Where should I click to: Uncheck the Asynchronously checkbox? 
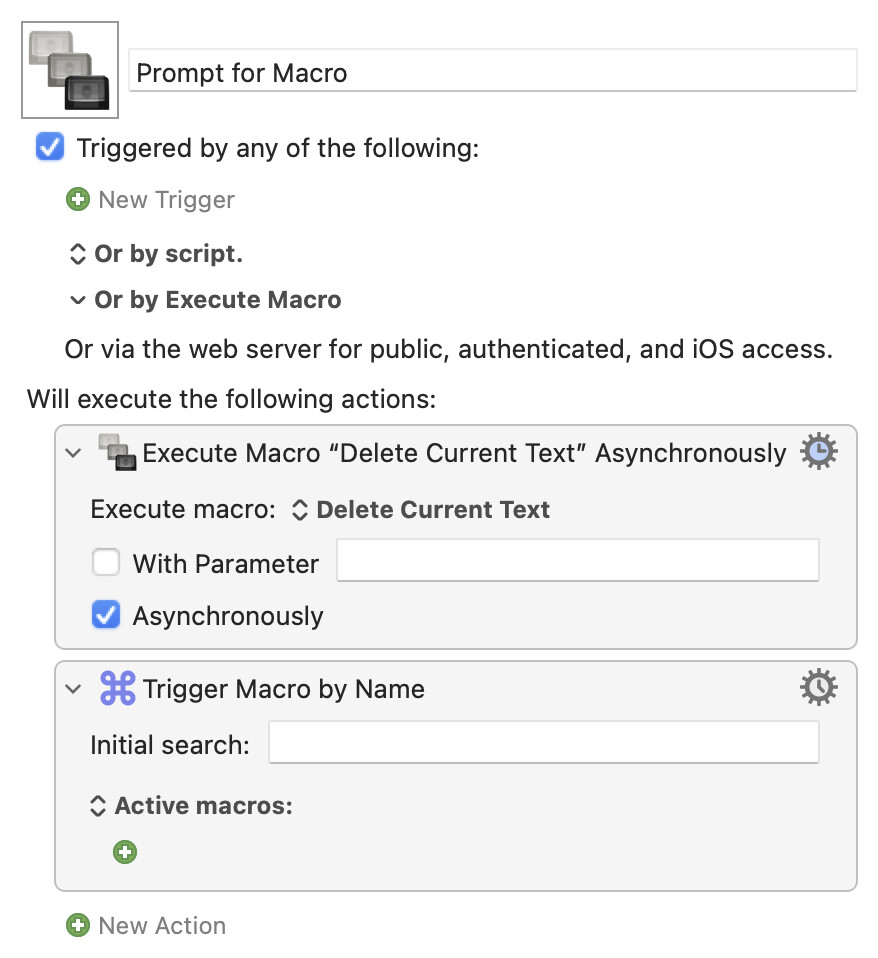(106, 615)
